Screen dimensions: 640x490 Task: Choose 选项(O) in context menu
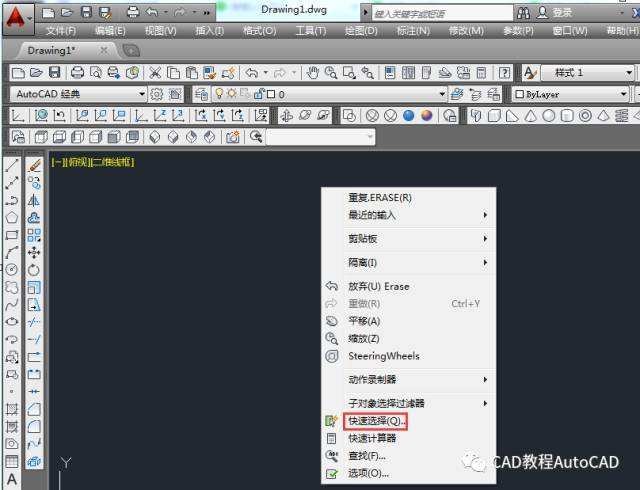pyautogui.click(x=409, y=473)
